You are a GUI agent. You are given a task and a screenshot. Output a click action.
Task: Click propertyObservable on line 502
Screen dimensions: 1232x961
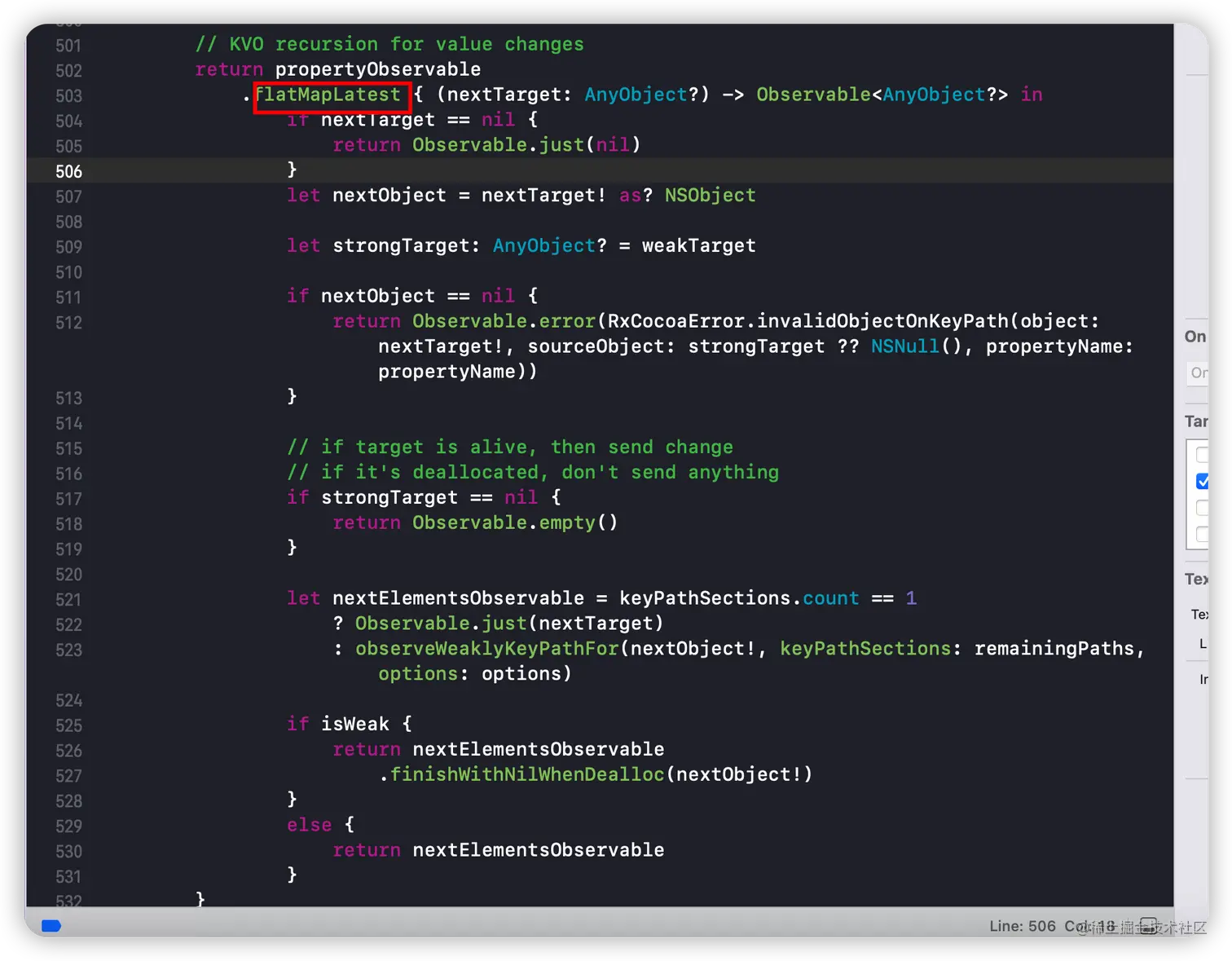click(377, 69)
